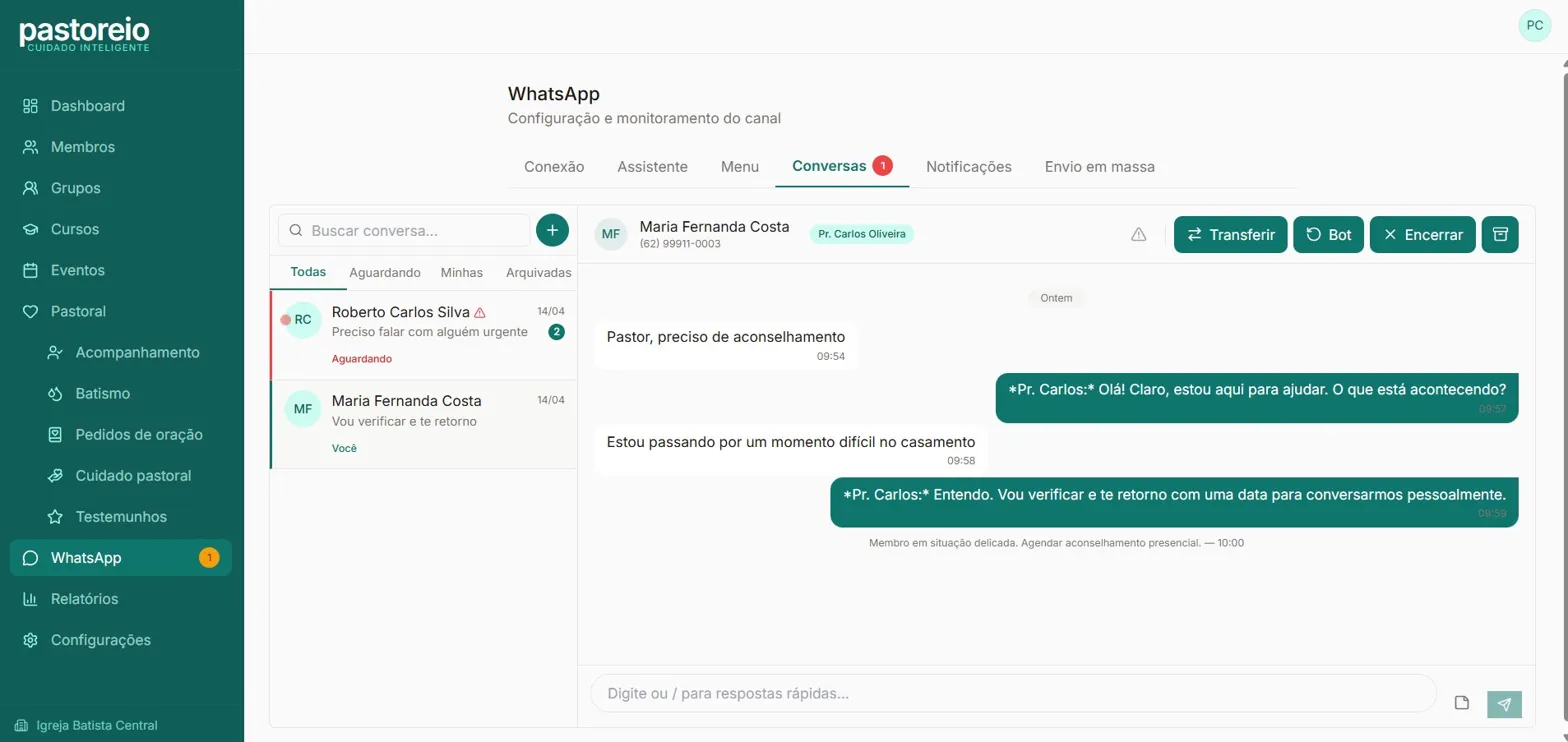The width and height of the screenshot is (1568, 742).
Task: Click the orange badge on WhatsApp item
Action: 209,558
